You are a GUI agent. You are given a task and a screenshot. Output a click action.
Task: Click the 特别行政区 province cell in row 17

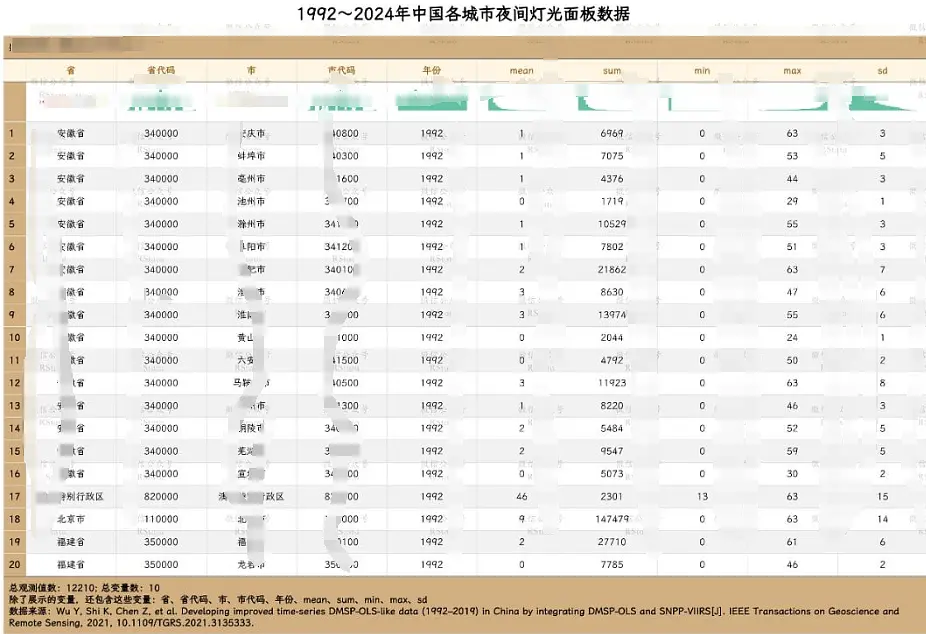tap(71, 496)
